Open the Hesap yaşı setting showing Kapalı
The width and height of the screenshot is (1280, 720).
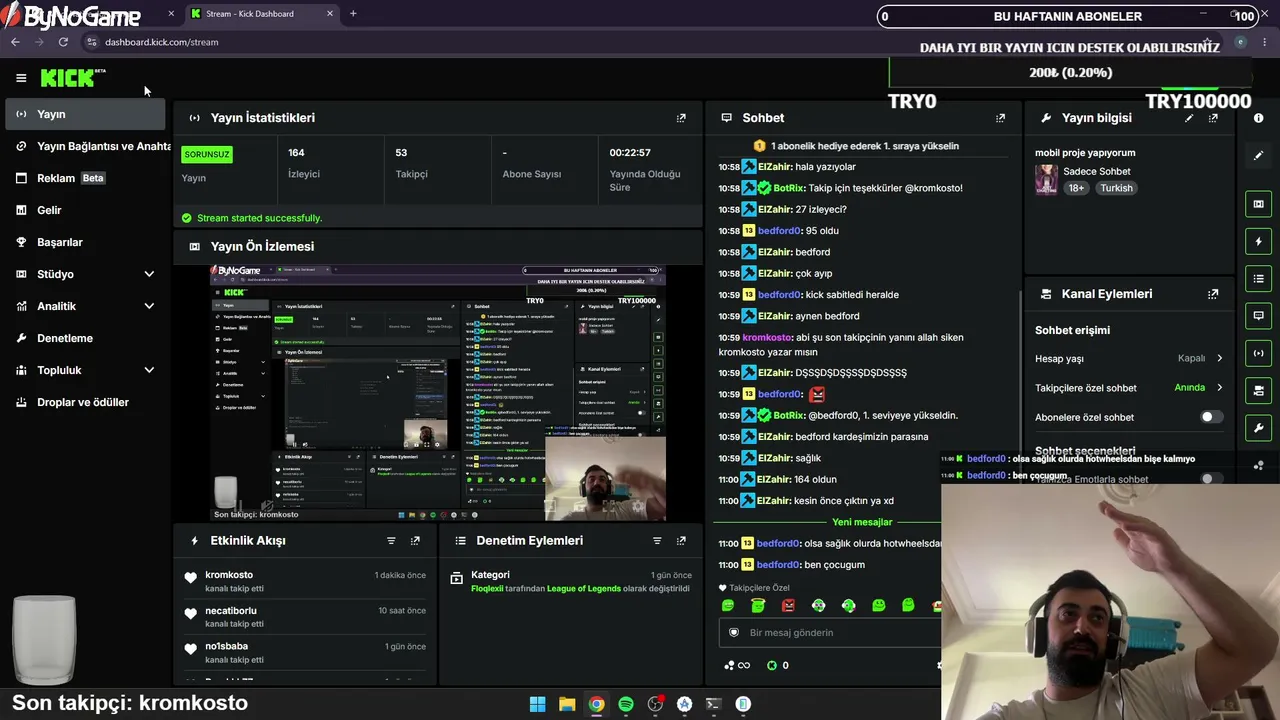pyautogui.click(x=1129, y=358)
